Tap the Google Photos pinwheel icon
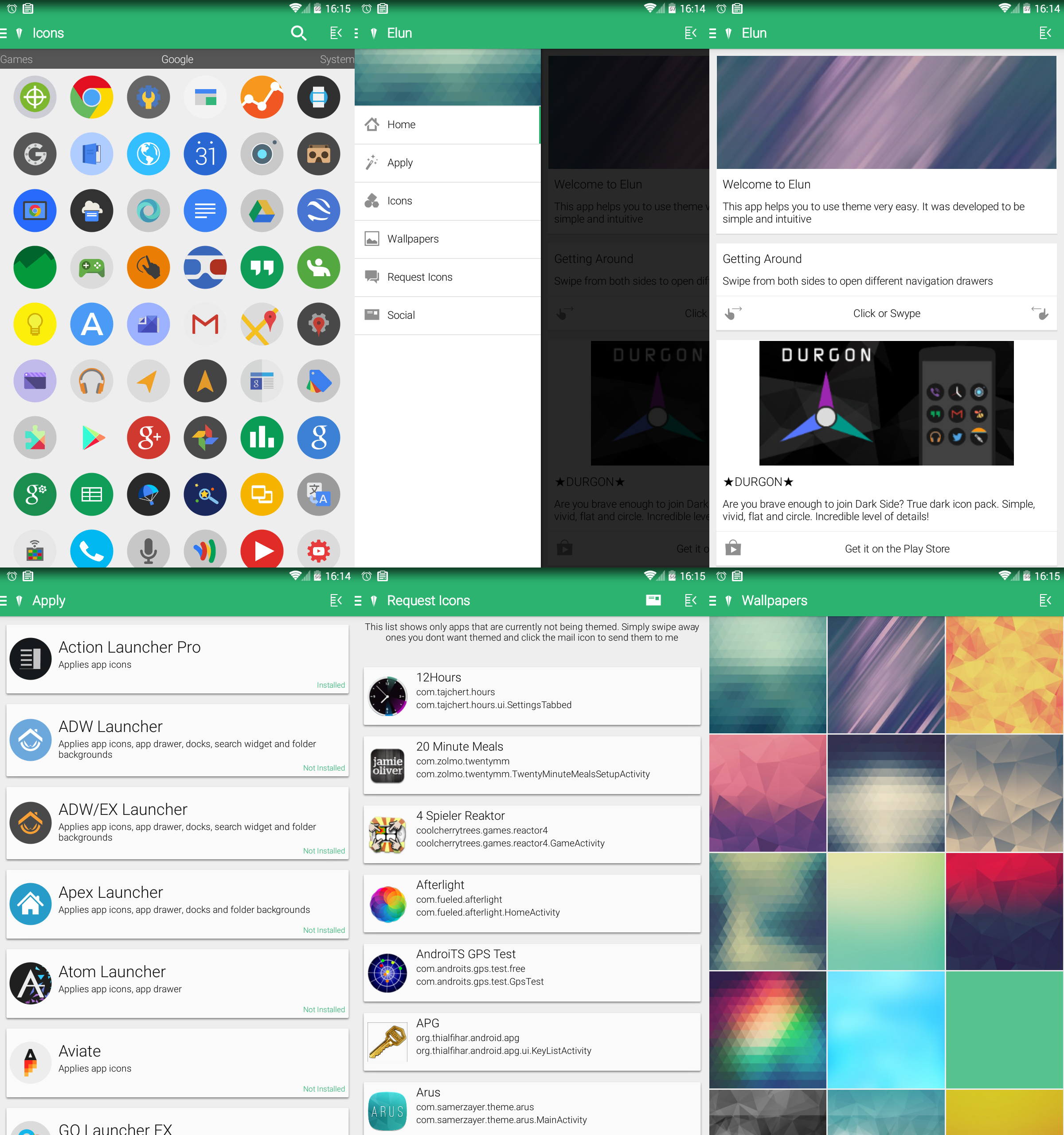Screen dimensions: 1064x1135 (x=205, y=437)
